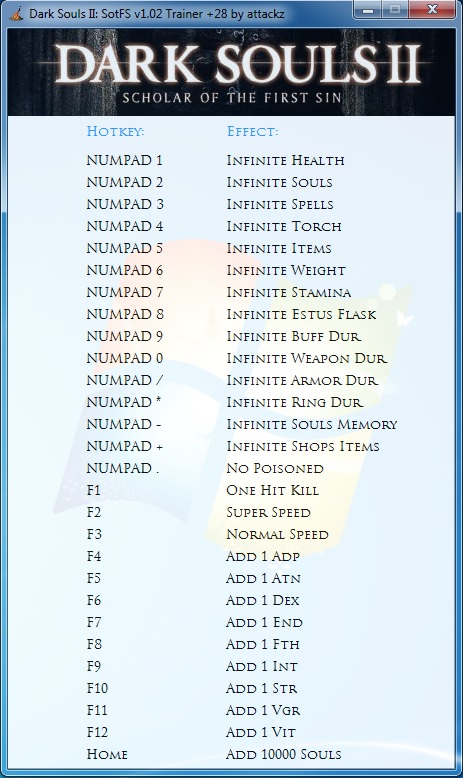Select the Add 1 Vit text
The width and height of the screenshot is (463, 778).
[x=261, y=732]
